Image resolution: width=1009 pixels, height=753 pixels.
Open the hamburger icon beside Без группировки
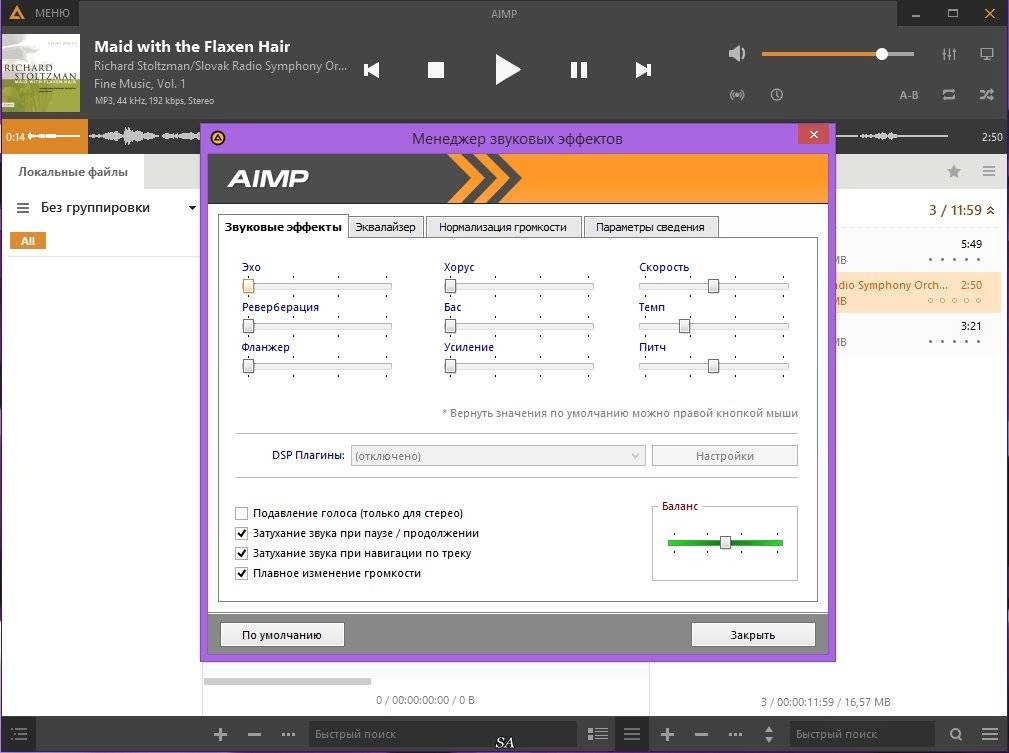coord(23,208)
